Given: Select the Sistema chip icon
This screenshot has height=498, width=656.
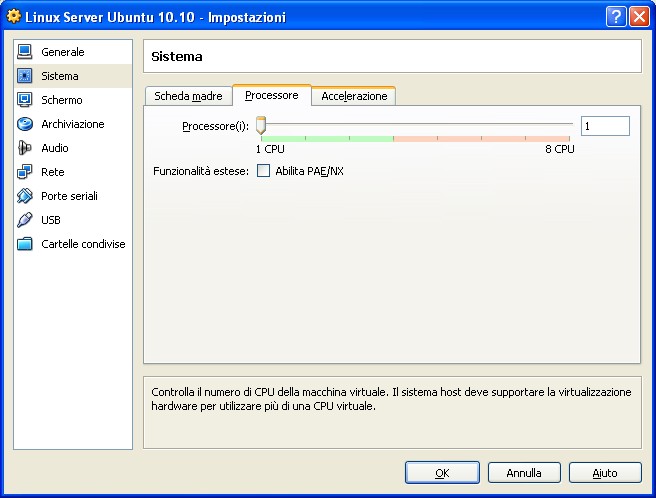Looking at the screenshot, I should click(25, 76).
